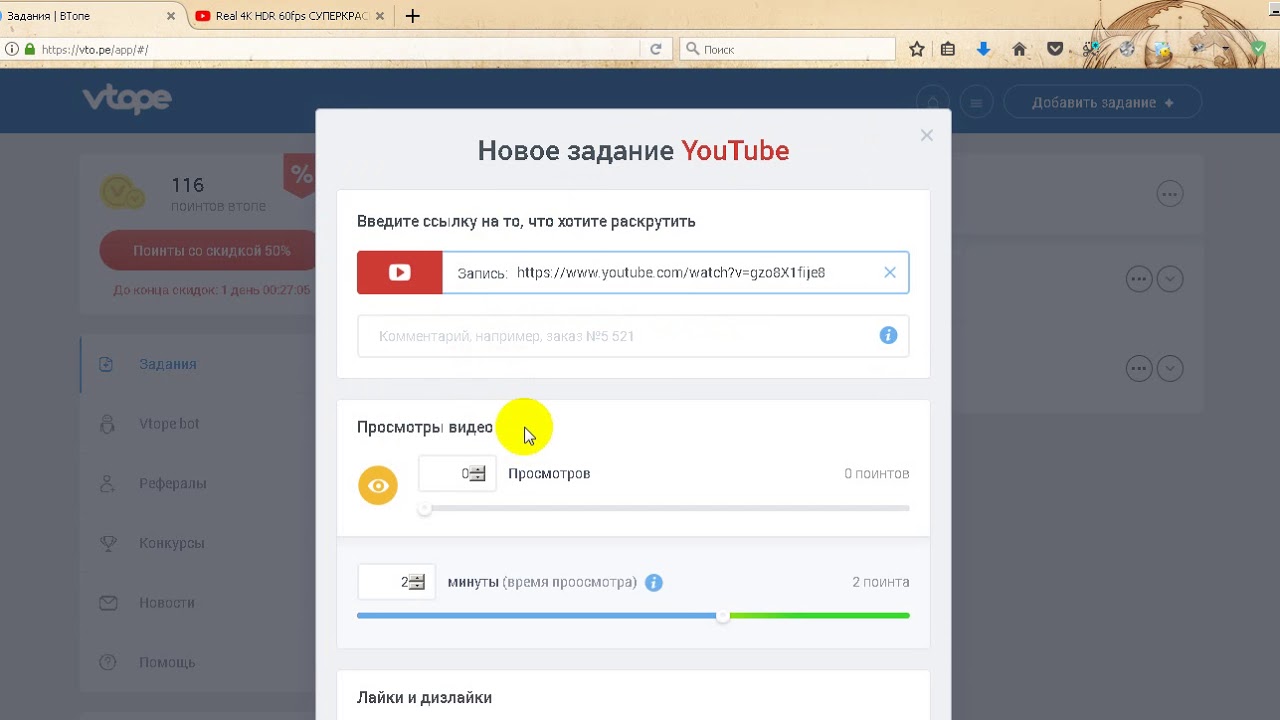Click the views count number box
Screen dimensions: 1280x720
(457, 473)
